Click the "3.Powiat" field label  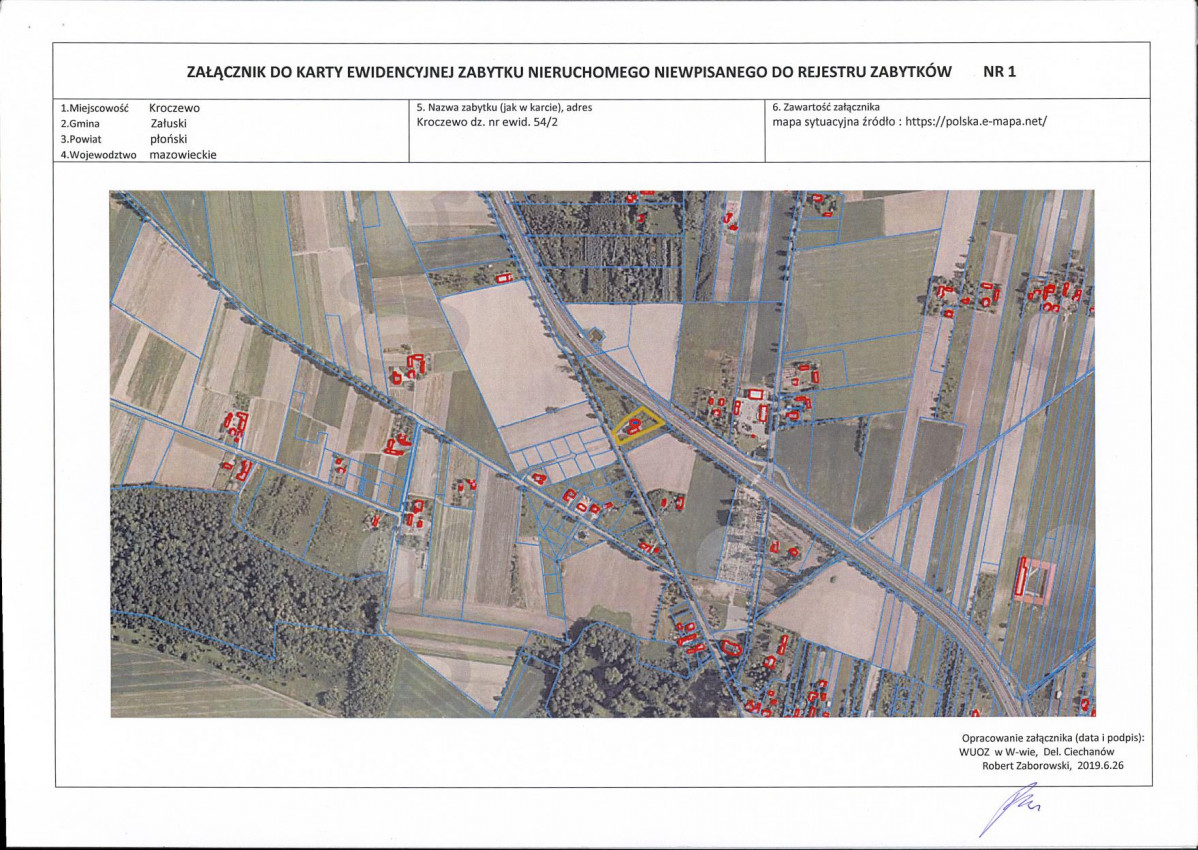81,140
